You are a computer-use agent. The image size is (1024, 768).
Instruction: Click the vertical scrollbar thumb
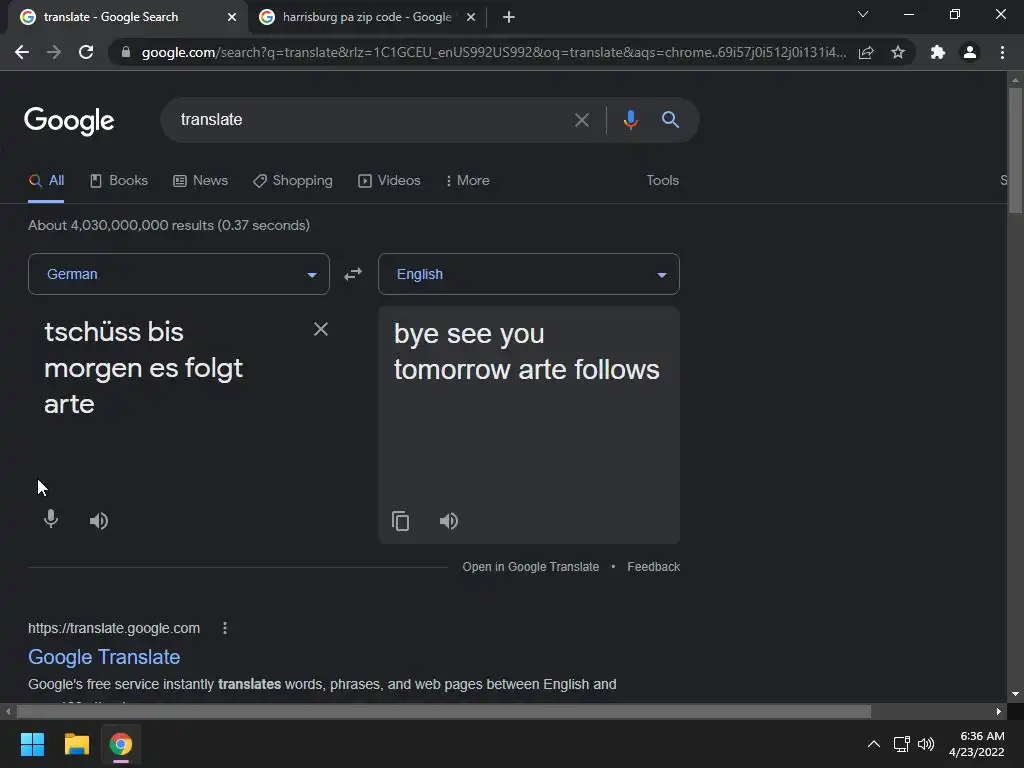point(1015,151)
